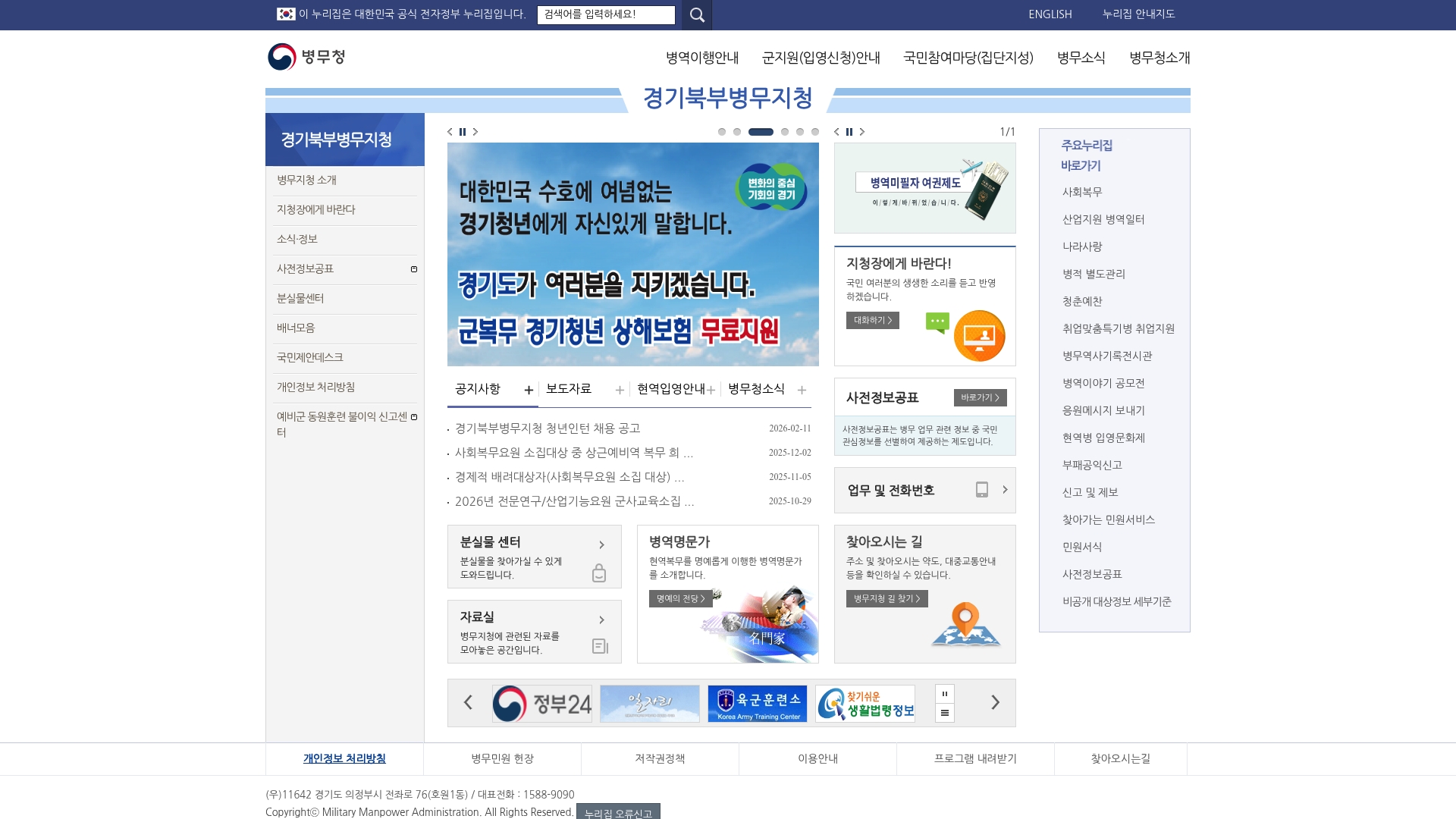Screen dimensions: 1456x819
Task: Click the document icon in 자료실 box
Action: (x=599, y=645)
